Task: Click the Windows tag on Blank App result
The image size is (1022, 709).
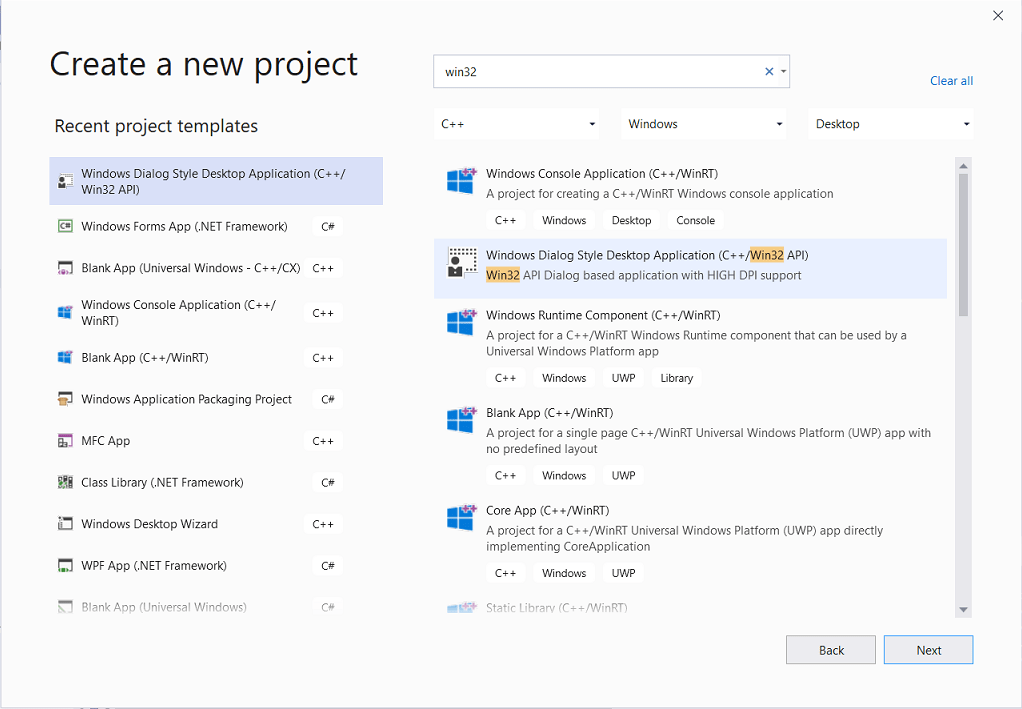Action: click(564, 476)
